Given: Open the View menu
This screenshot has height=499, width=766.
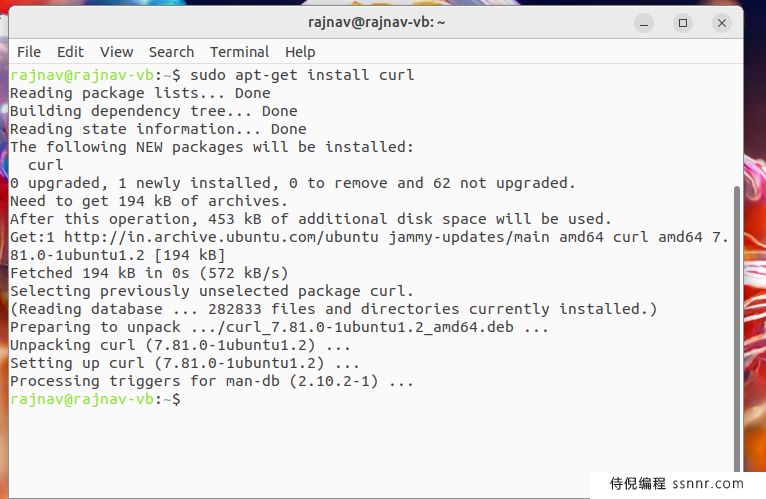Looking at the screenshot, I should (x=116, y=52).
